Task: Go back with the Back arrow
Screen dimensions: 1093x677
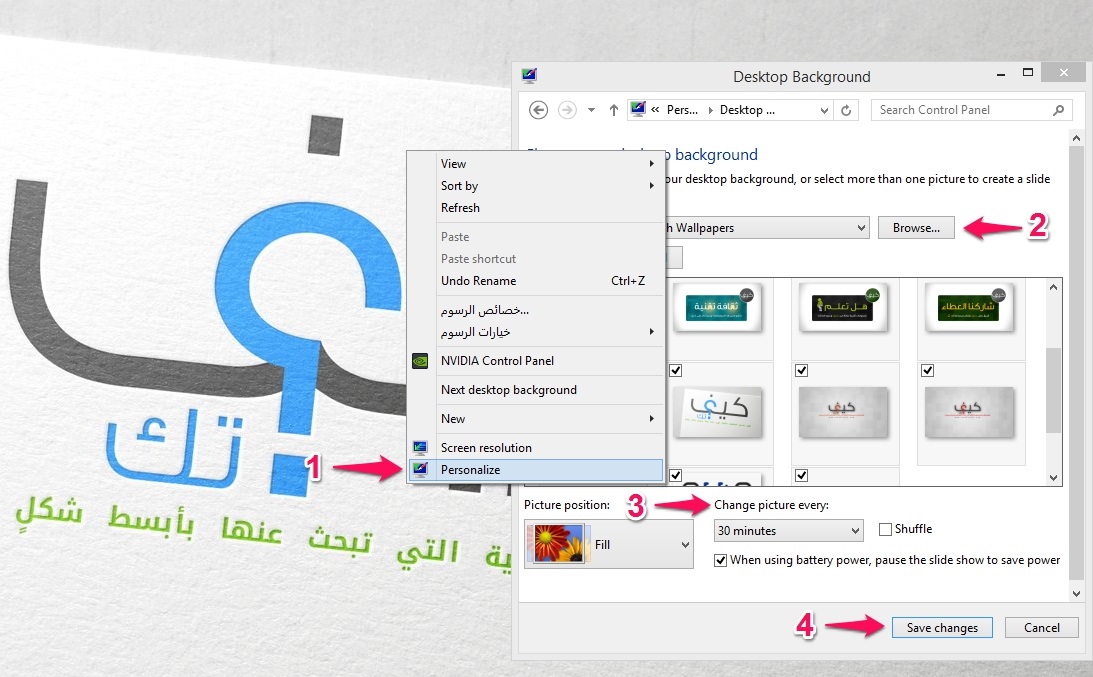Action: pyautogui.click(x=538, y=110)
